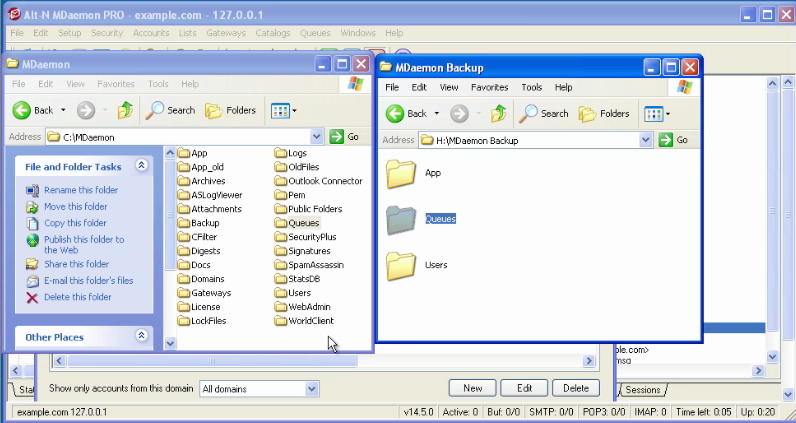Open View menu in MDaemon Backup window

click(x=449, y=87)
